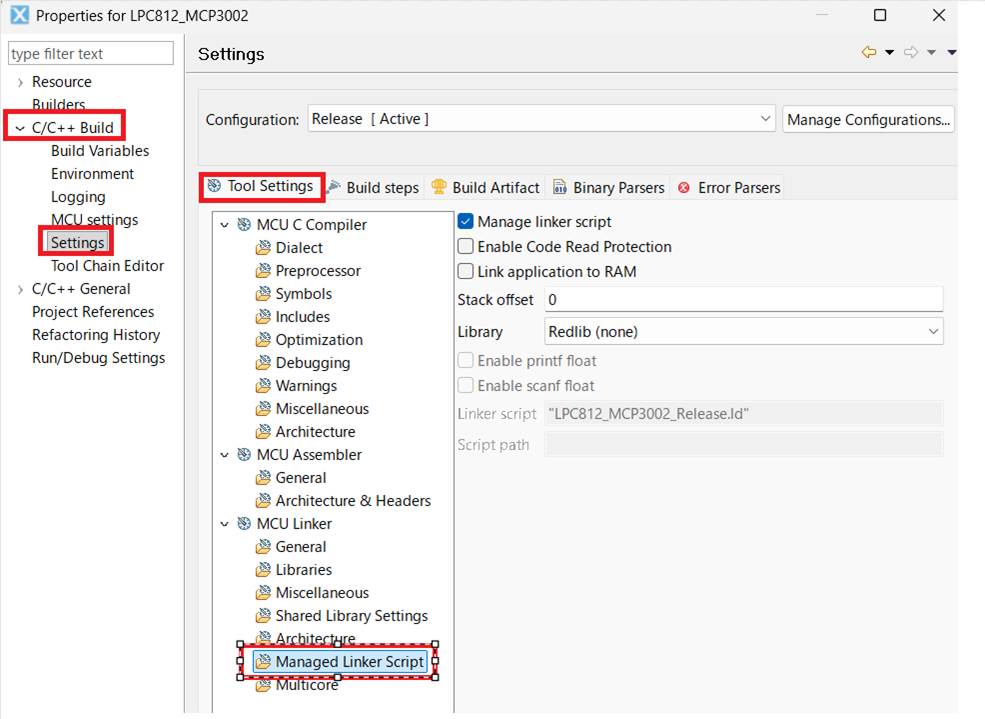The width and height of the screenshot is (985, 719).
Task: Click the Stack offset input field
Action: (x=743, y=300)
